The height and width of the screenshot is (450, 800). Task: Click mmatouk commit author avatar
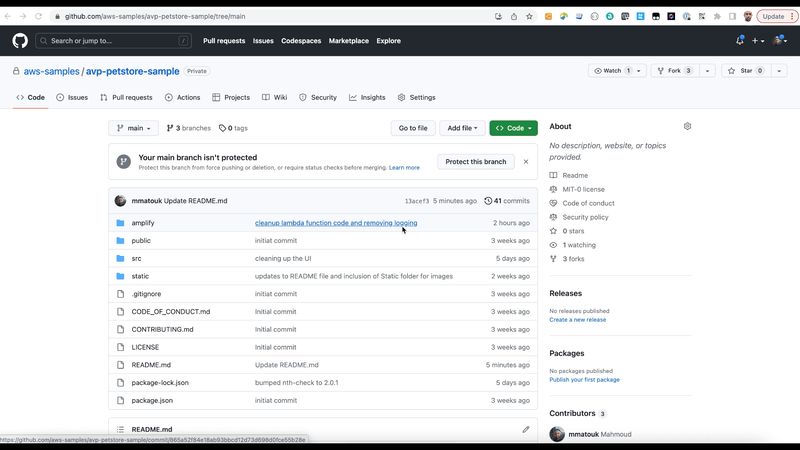[x=120, y=201]
